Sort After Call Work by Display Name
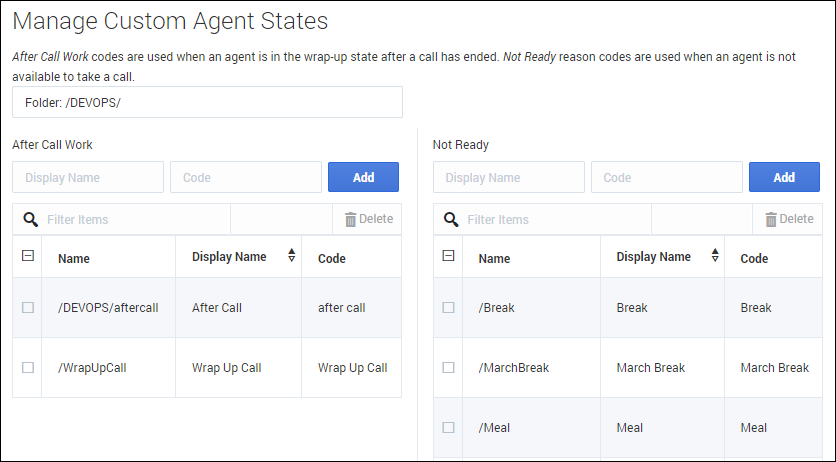The width and height of the screenshot is (836, 462). click(x=292, y=256)
